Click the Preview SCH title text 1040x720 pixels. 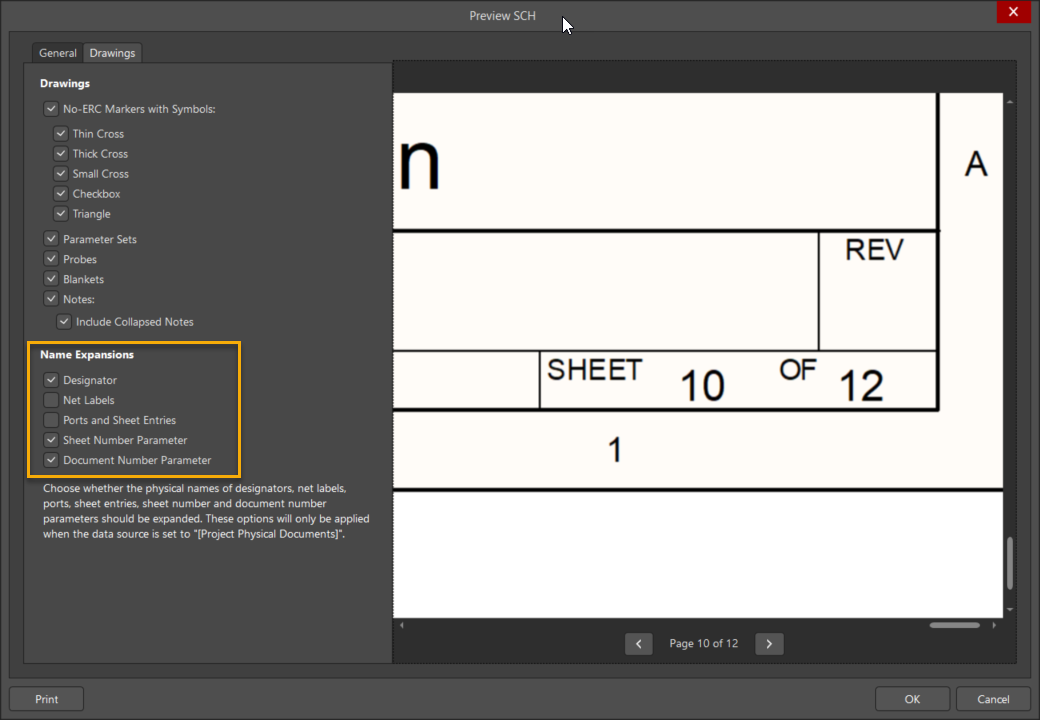coord(502,15)
